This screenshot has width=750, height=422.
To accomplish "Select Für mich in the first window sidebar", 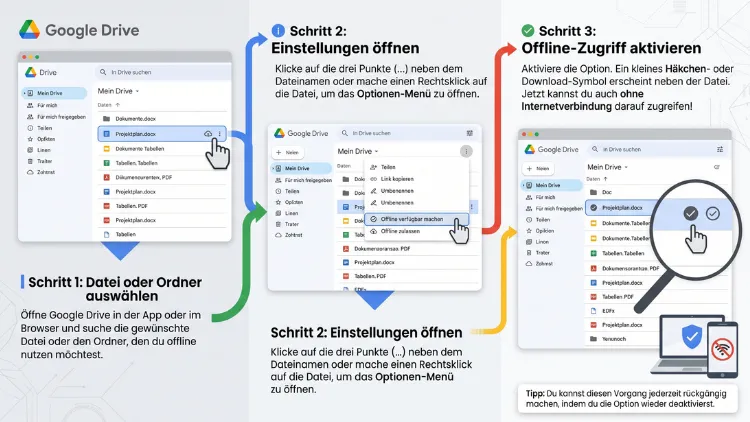I will (43, 105).
